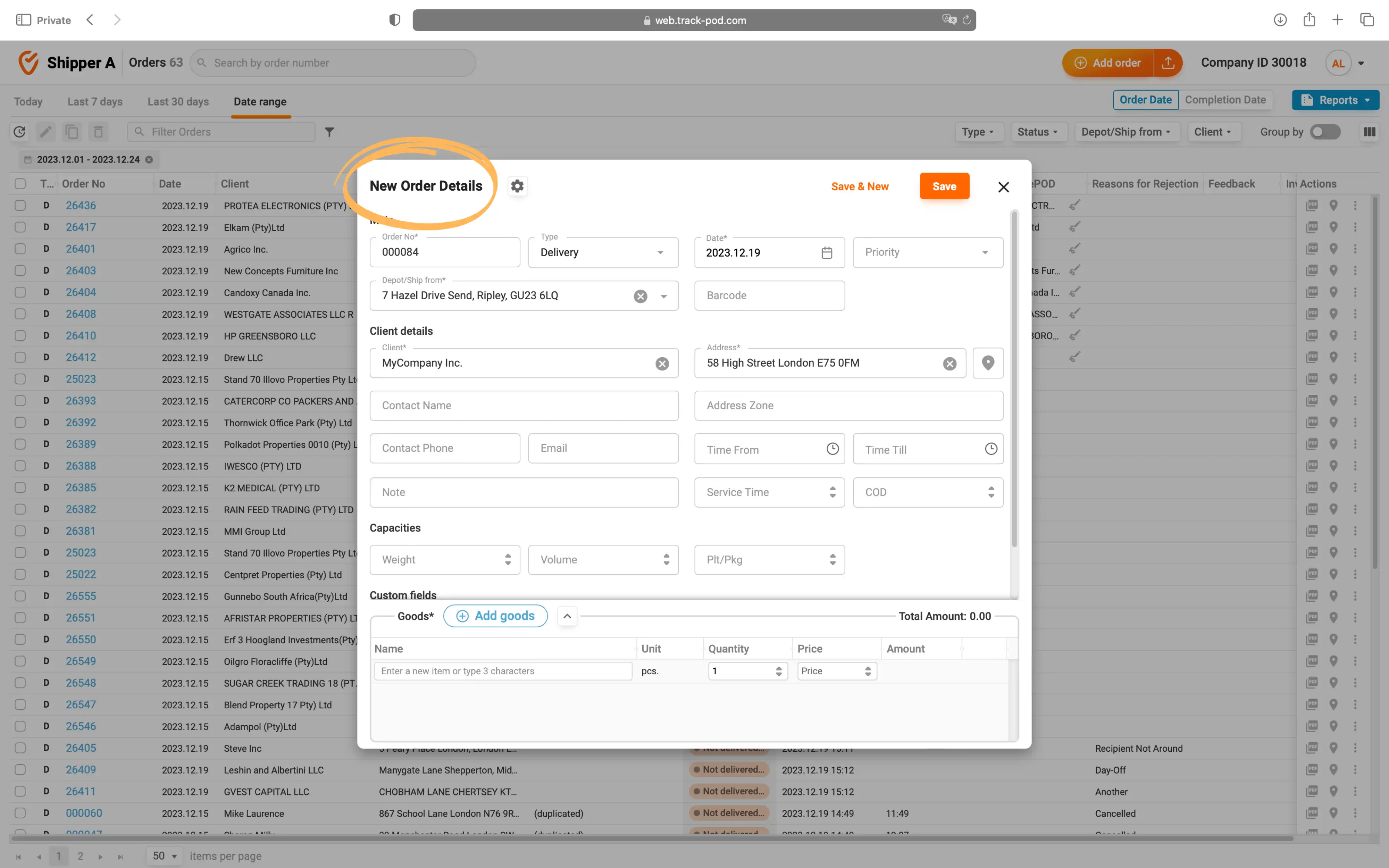Open the Time Till clock picker
This screenshot has width=1389, height=868.
click(991, 449)
